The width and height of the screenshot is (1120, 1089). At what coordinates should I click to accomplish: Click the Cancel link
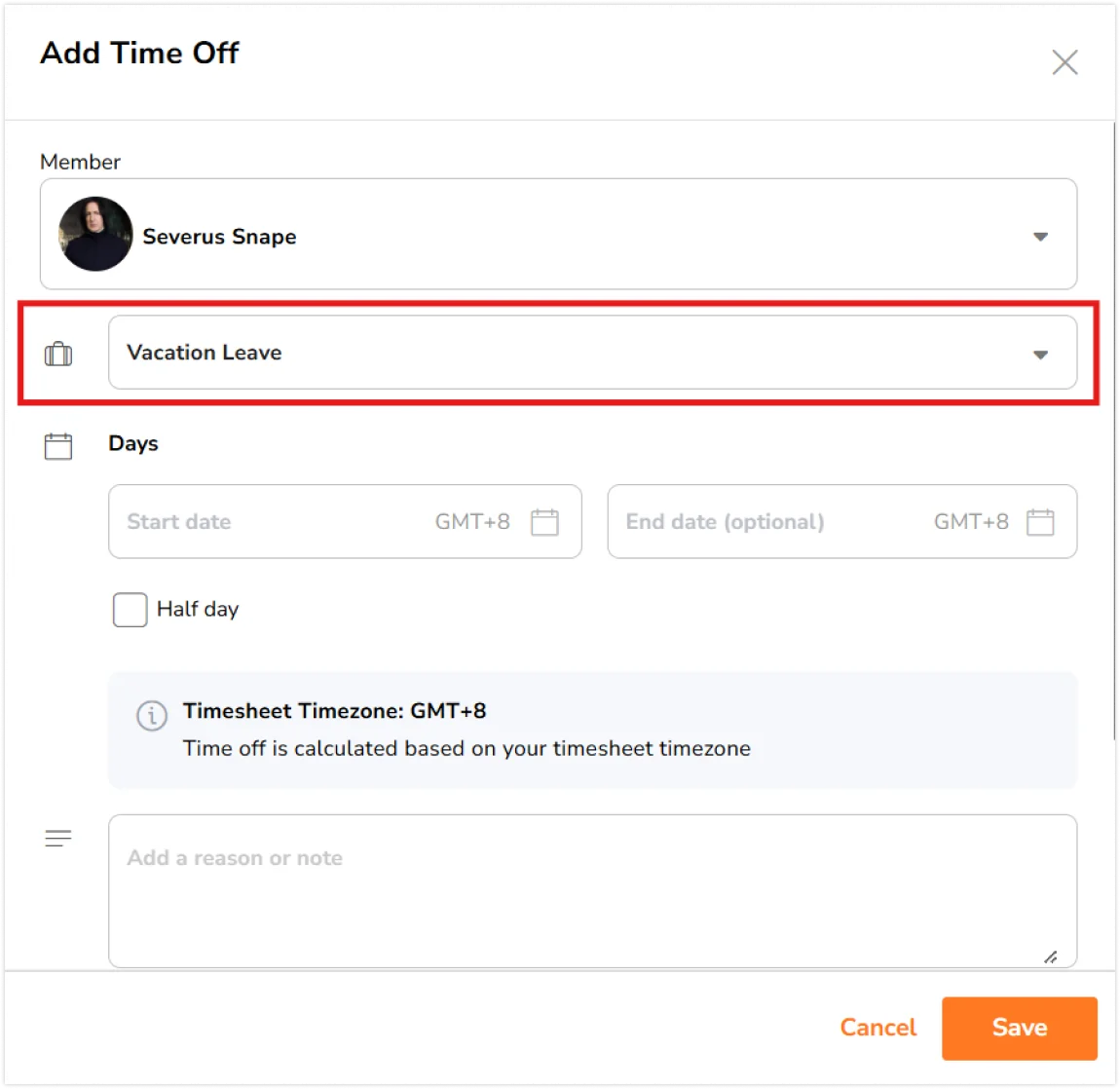coord(877,1028)
